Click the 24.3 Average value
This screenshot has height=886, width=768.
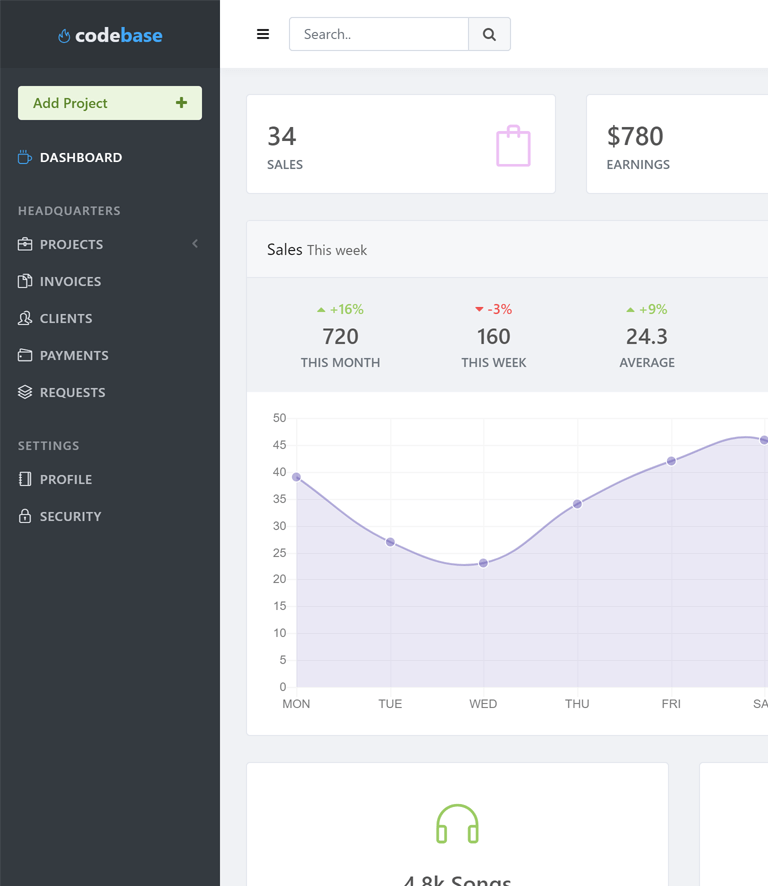tap(646, 337)
